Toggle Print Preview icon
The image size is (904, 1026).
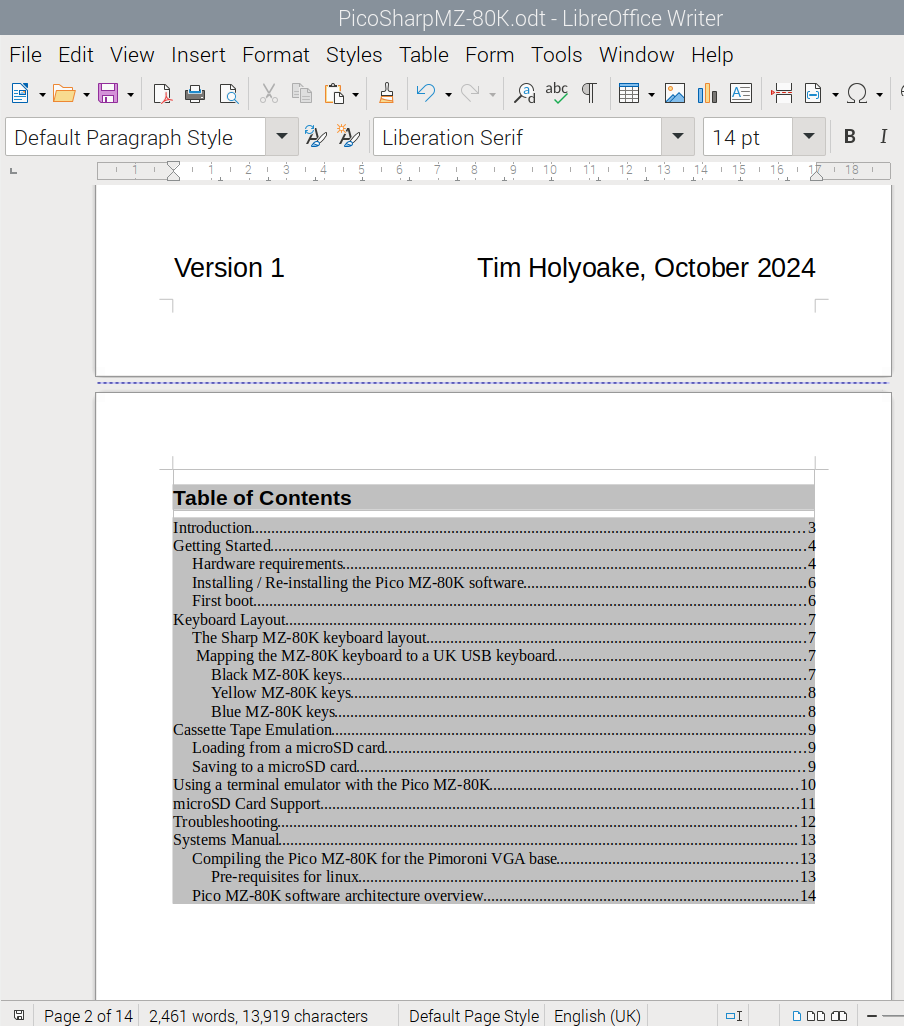[228, 94]
